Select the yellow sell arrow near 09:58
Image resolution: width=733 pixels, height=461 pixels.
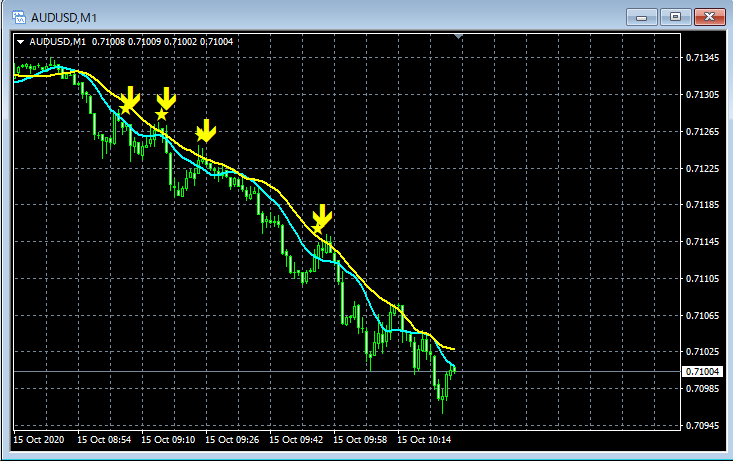click(x=322, y=216)
